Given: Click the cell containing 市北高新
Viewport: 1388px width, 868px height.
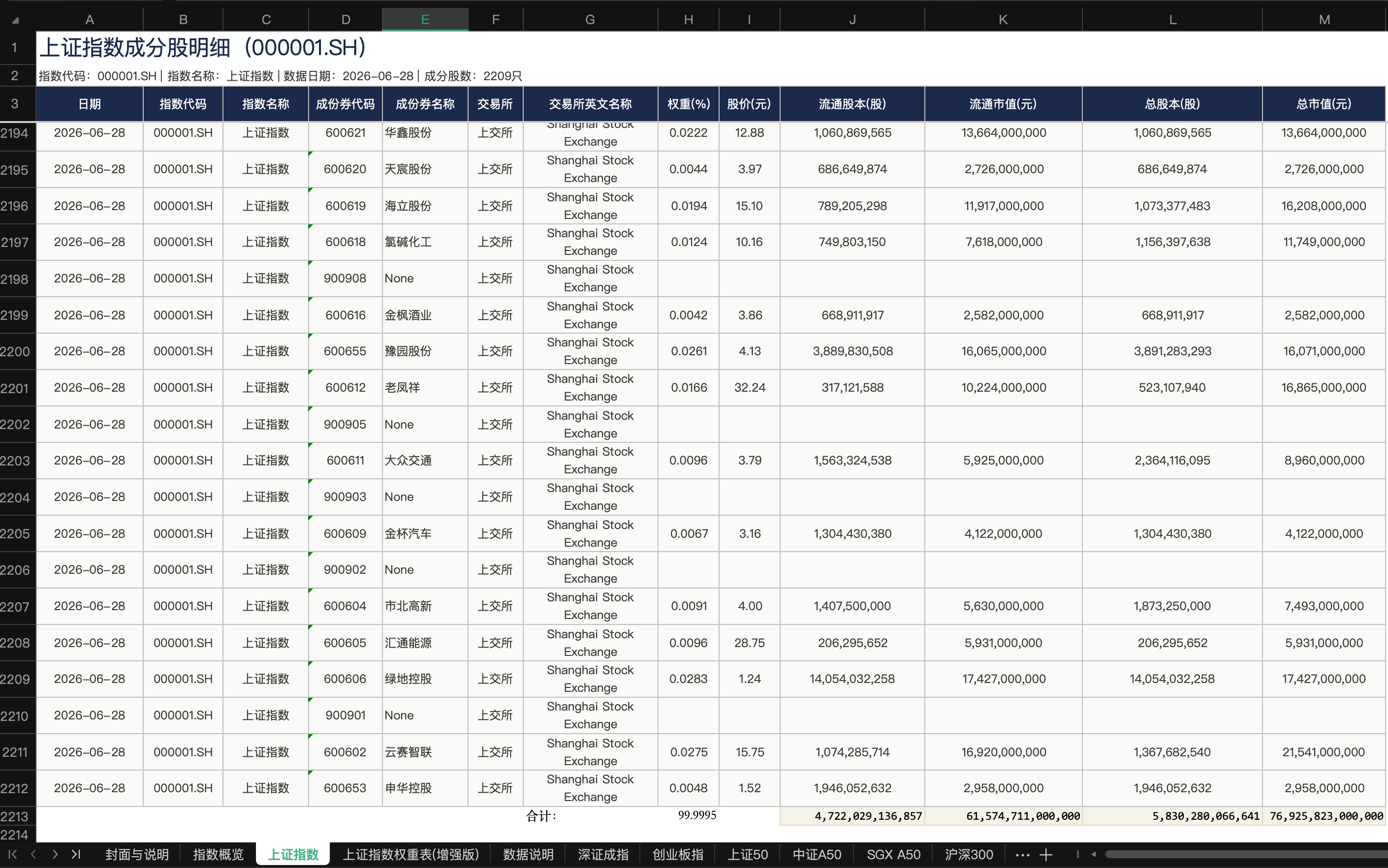Looking at the screenshot, I should tap(425, 606).
